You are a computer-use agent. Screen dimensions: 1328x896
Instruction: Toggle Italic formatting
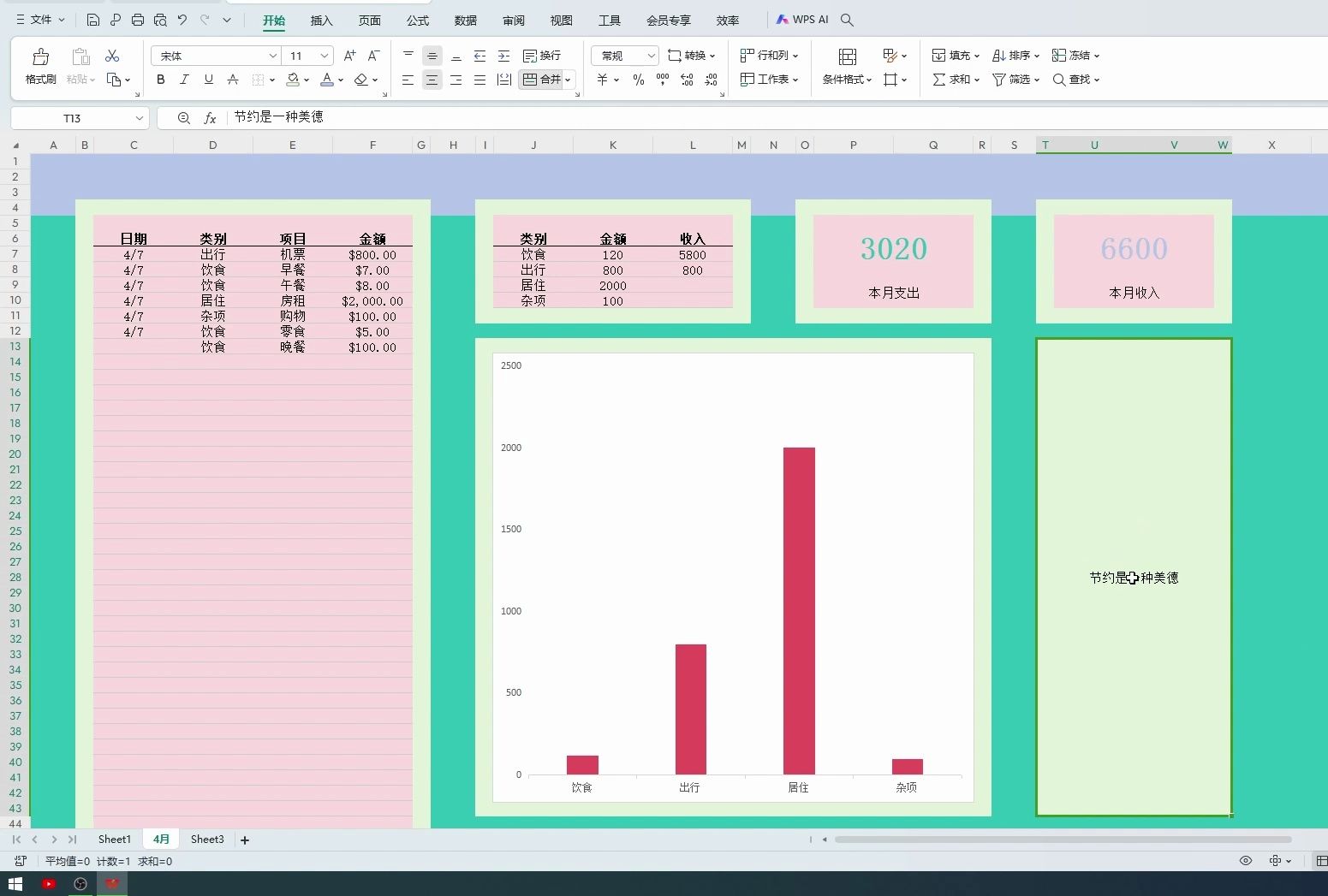coord(184,80)
